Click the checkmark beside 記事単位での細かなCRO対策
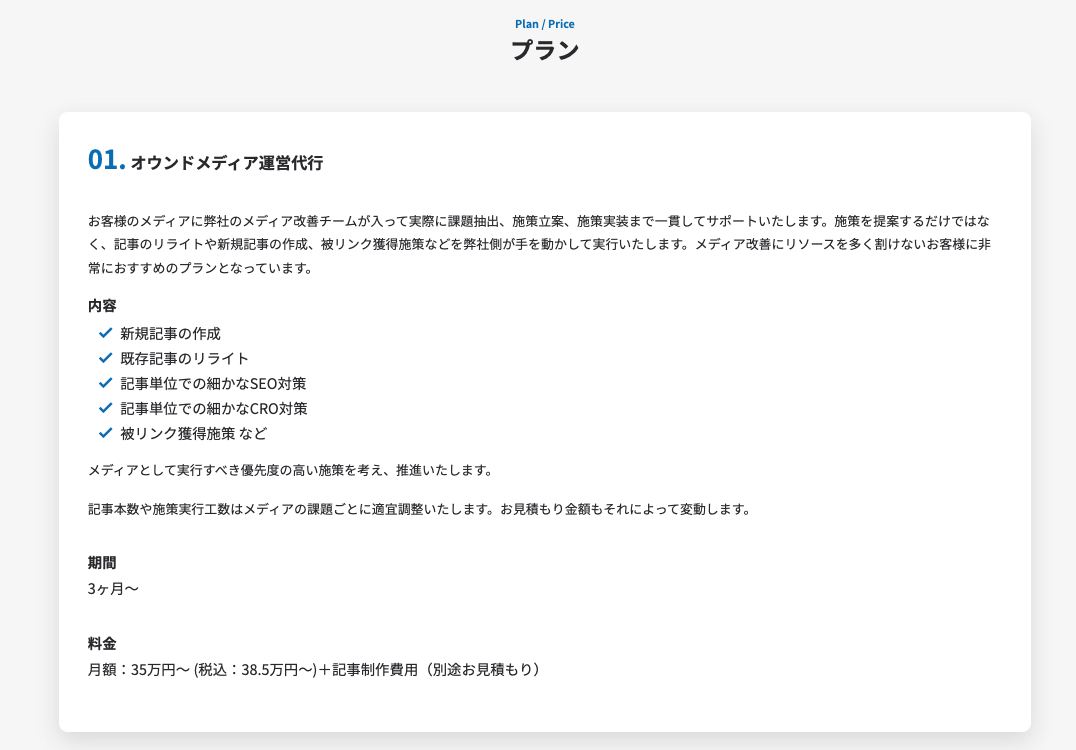Image resolution: width=1076 pixels, height=750 pixels. point(105,408)
